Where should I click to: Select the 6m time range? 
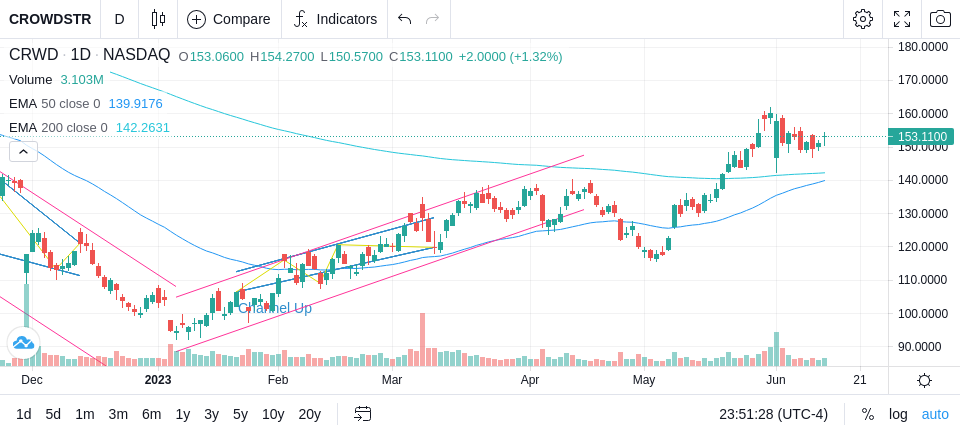point(151,415)
